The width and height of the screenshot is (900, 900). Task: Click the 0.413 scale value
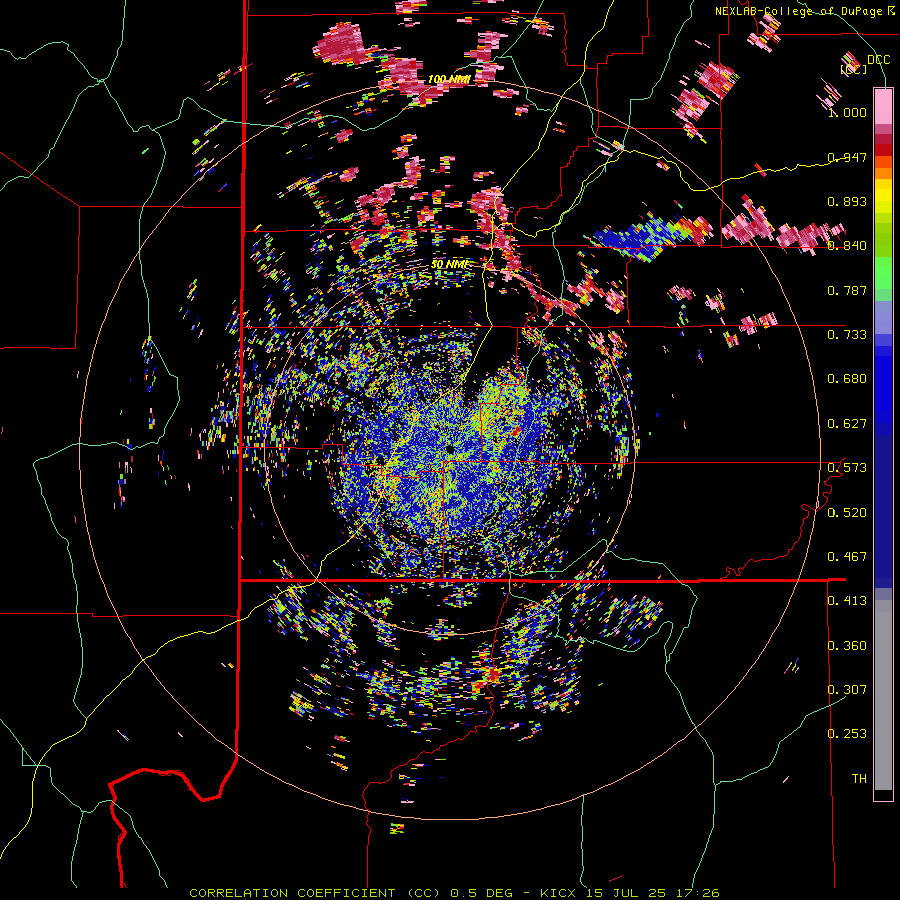coord(847,601)
